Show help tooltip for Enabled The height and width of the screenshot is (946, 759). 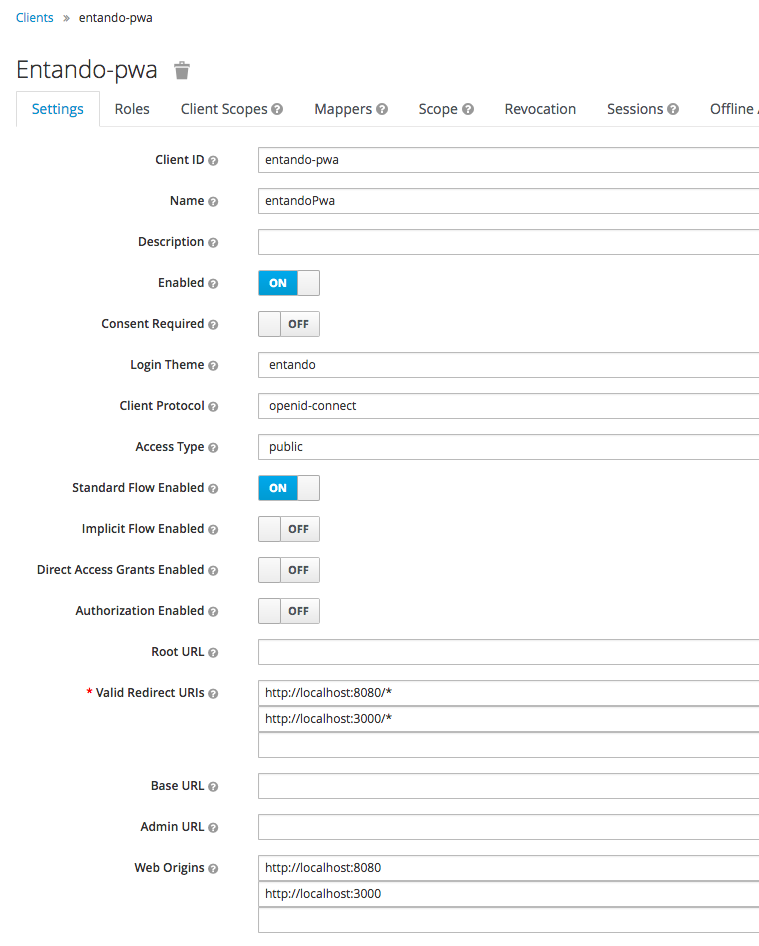tap(213, 284)
